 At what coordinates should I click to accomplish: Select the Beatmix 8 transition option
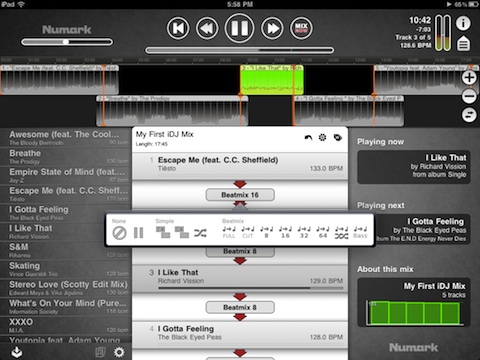coord(267,232)
